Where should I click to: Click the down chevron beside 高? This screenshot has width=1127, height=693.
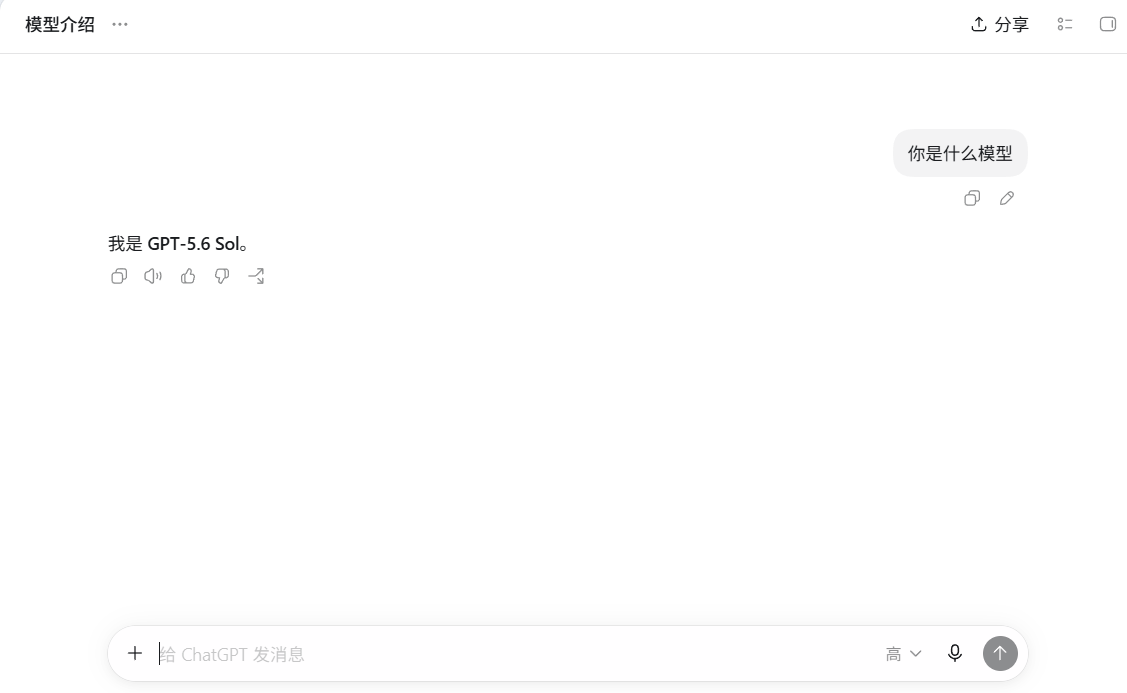point(916,654)
